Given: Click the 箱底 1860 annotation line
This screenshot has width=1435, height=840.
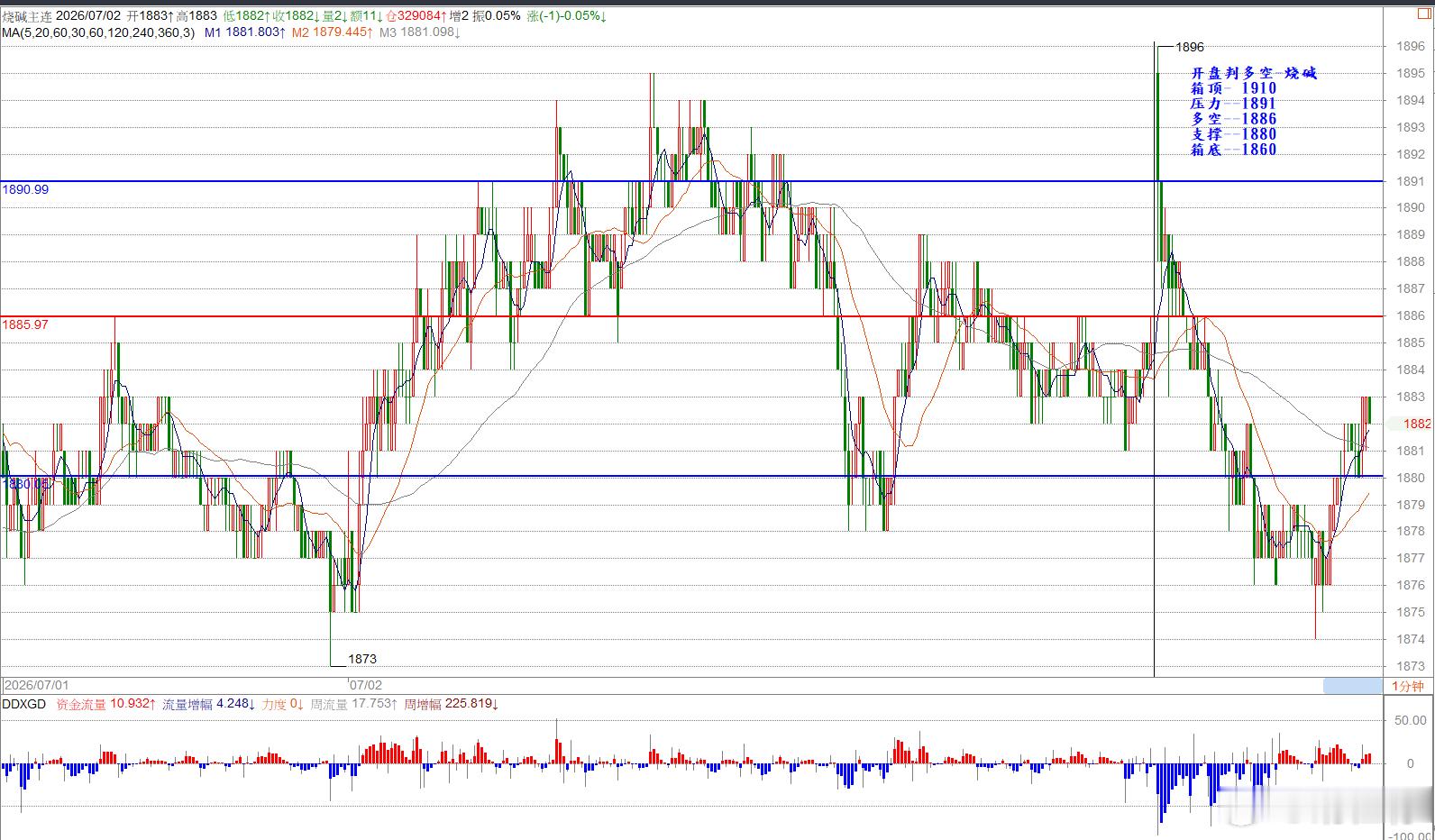Looking at the screenshot, I should [x=1234, y=150].
